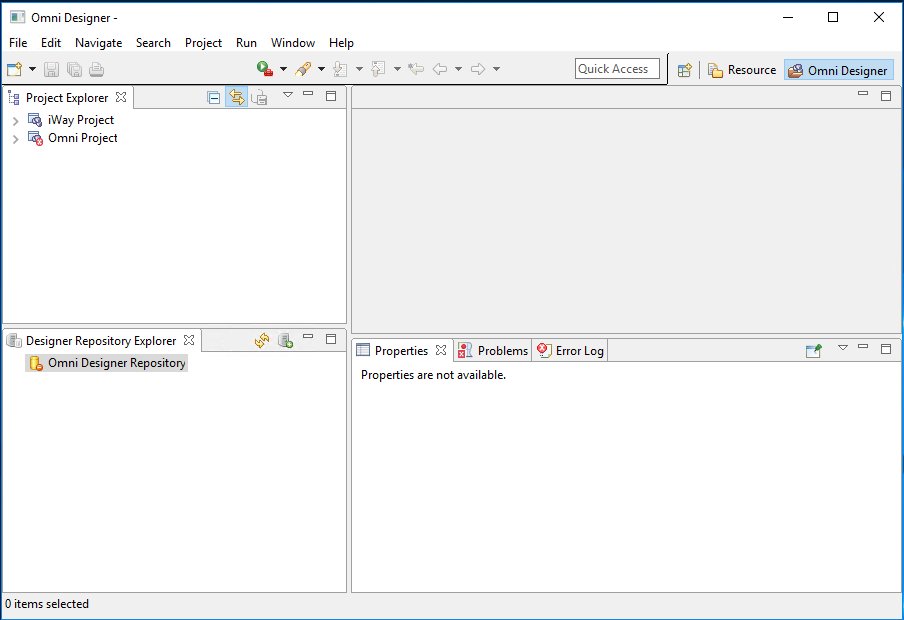Switch to the Omni Designer perspective

838,70
